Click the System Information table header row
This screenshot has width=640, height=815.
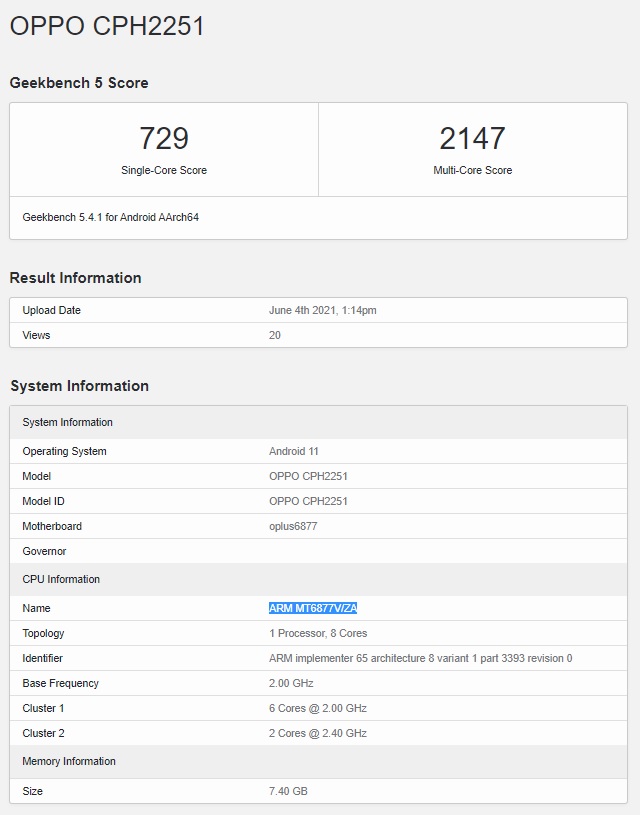(x=318, y=422)
